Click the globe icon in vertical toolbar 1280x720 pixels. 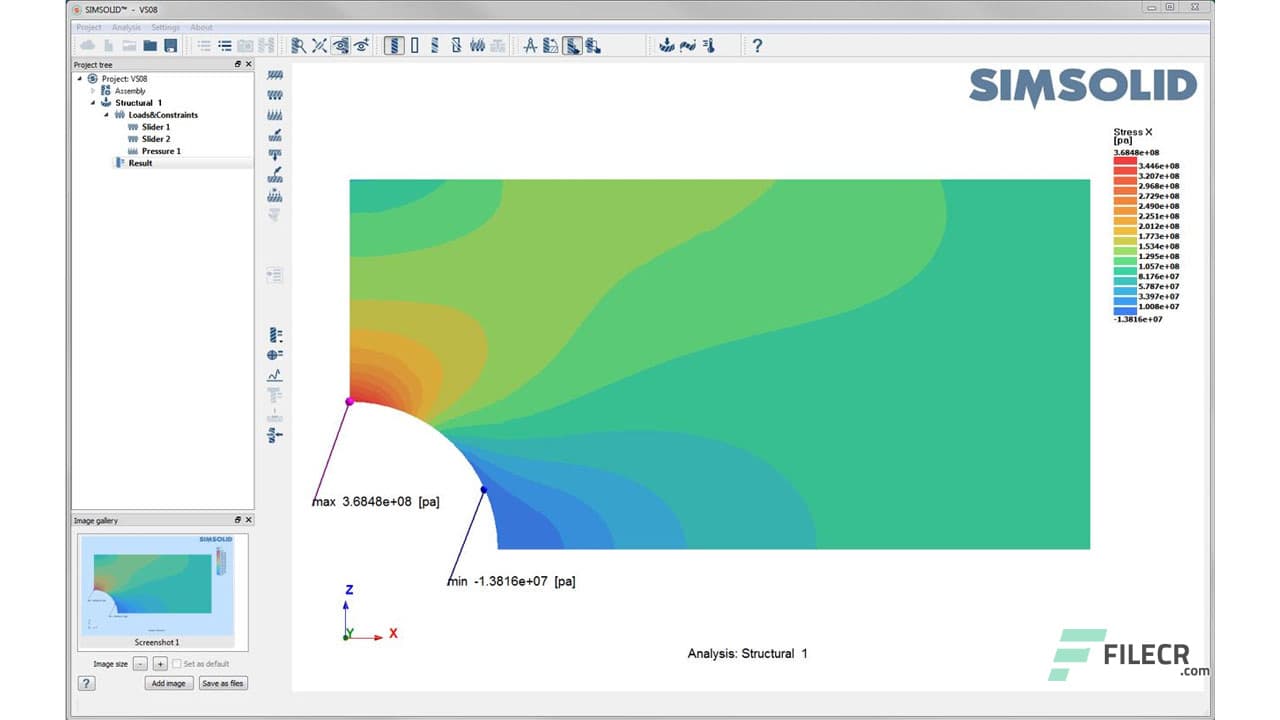click(x=275, y=355)
